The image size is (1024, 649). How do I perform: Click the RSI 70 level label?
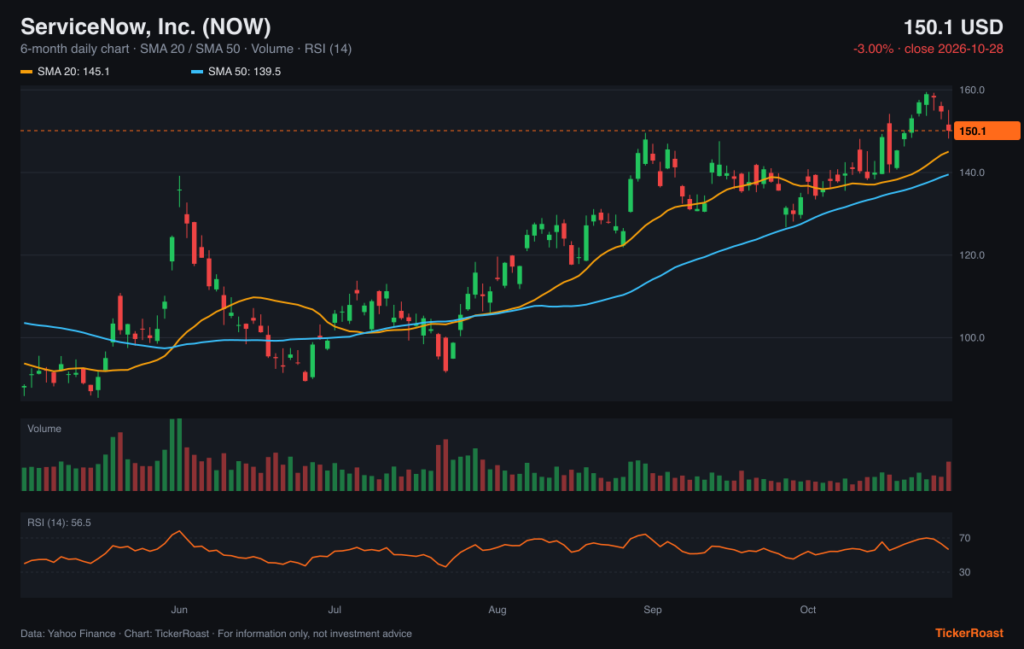point(965,539)
